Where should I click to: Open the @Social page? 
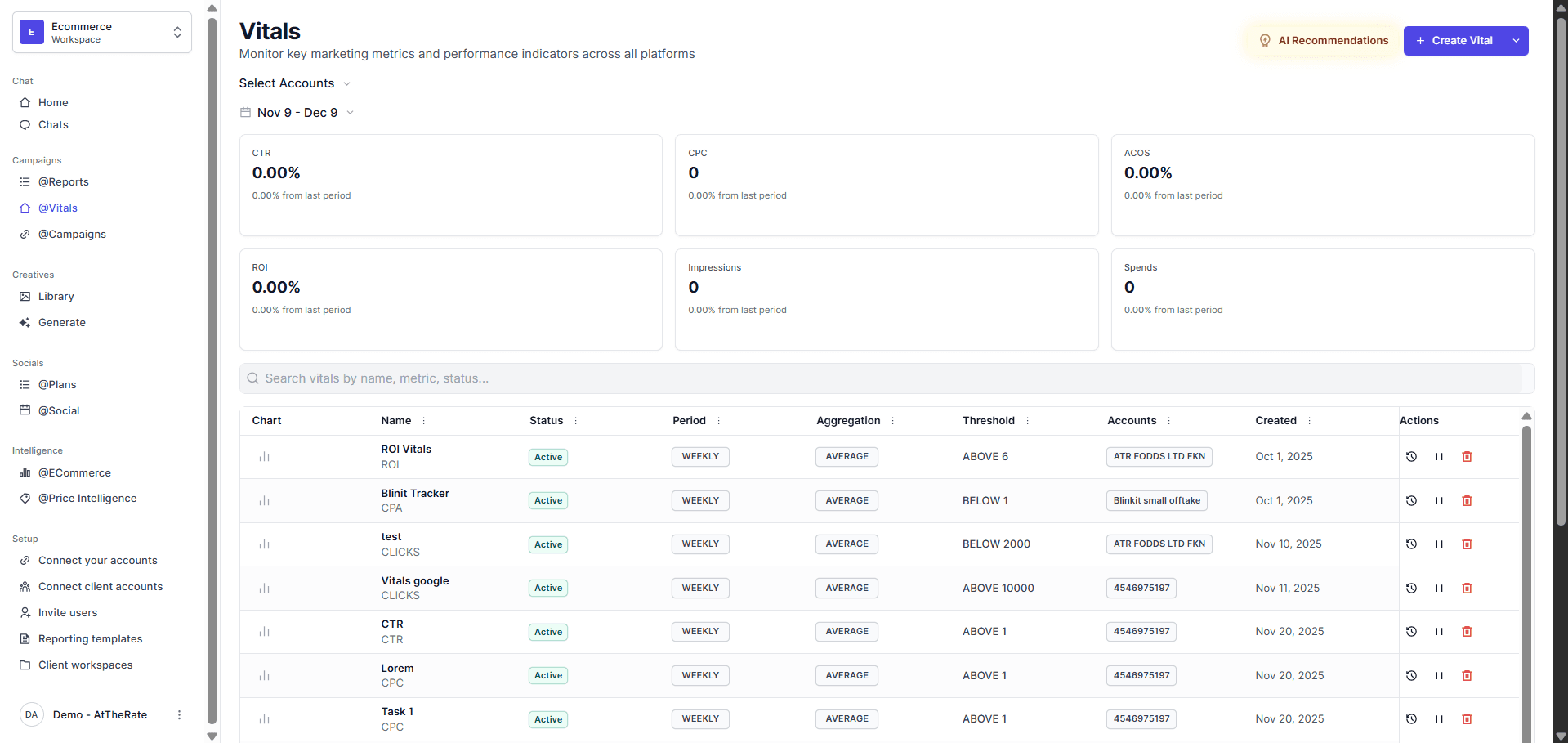point(102,411)
